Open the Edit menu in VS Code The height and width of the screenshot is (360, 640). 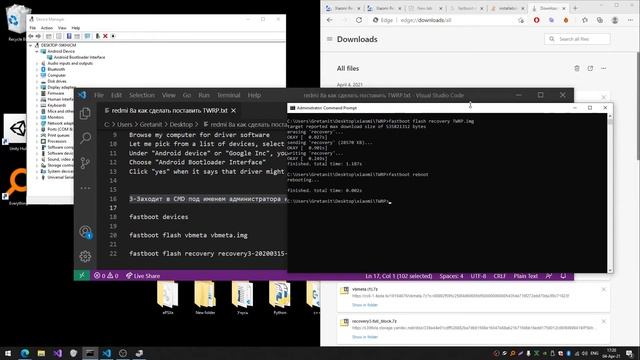click(116, 95)
